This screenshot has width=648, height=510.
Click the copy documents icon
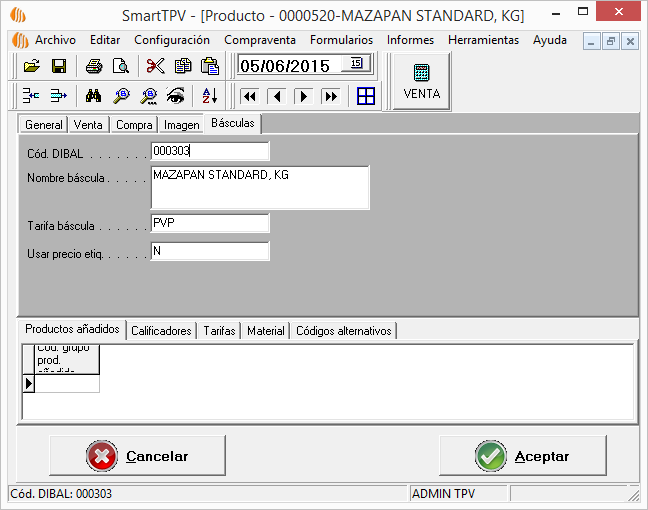pyautogui.click(x=183, y=66)
